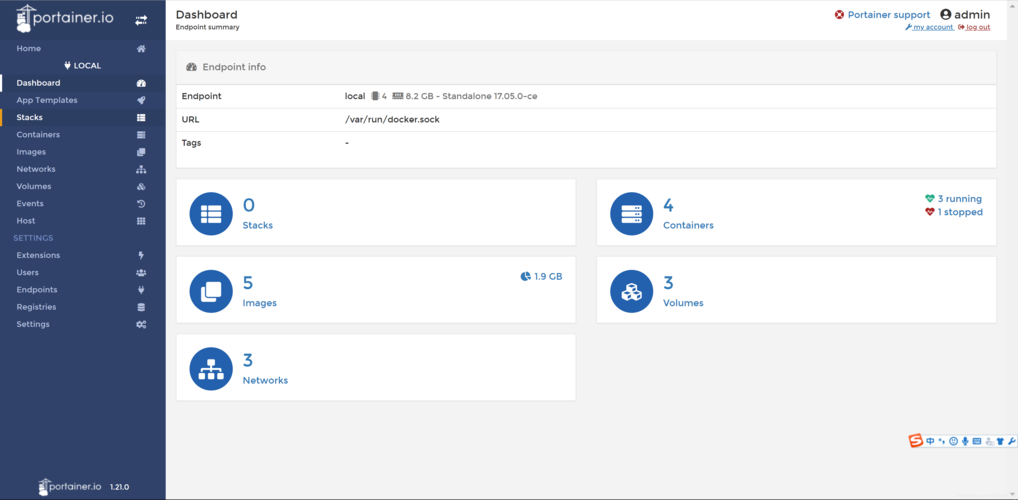This screenshot has width=1018, height=500.
Task: Click the Endpoint info panel header
Action: pyautogui.click(x=586, y=67)
